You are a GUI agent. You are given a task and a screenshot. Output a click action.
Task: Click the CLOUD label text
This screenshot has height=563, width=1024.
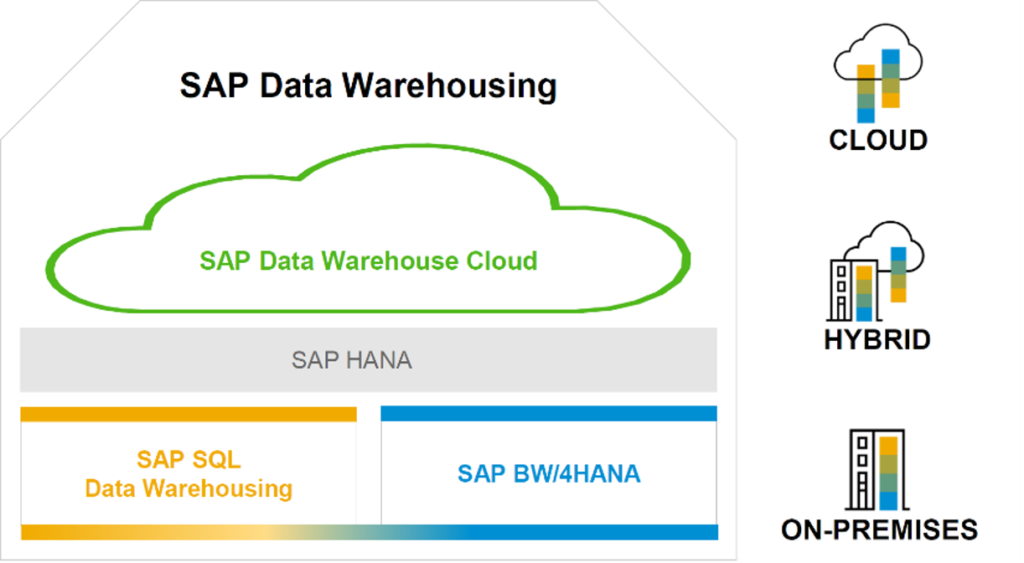pyautogui.click(x=878, y=140)
